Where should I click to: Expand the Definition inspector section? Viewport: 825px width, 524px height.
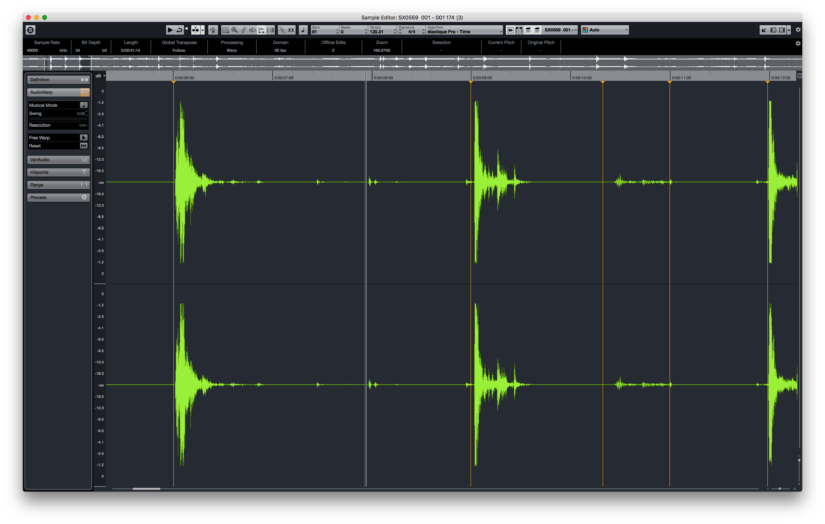[x=58, y=79]
